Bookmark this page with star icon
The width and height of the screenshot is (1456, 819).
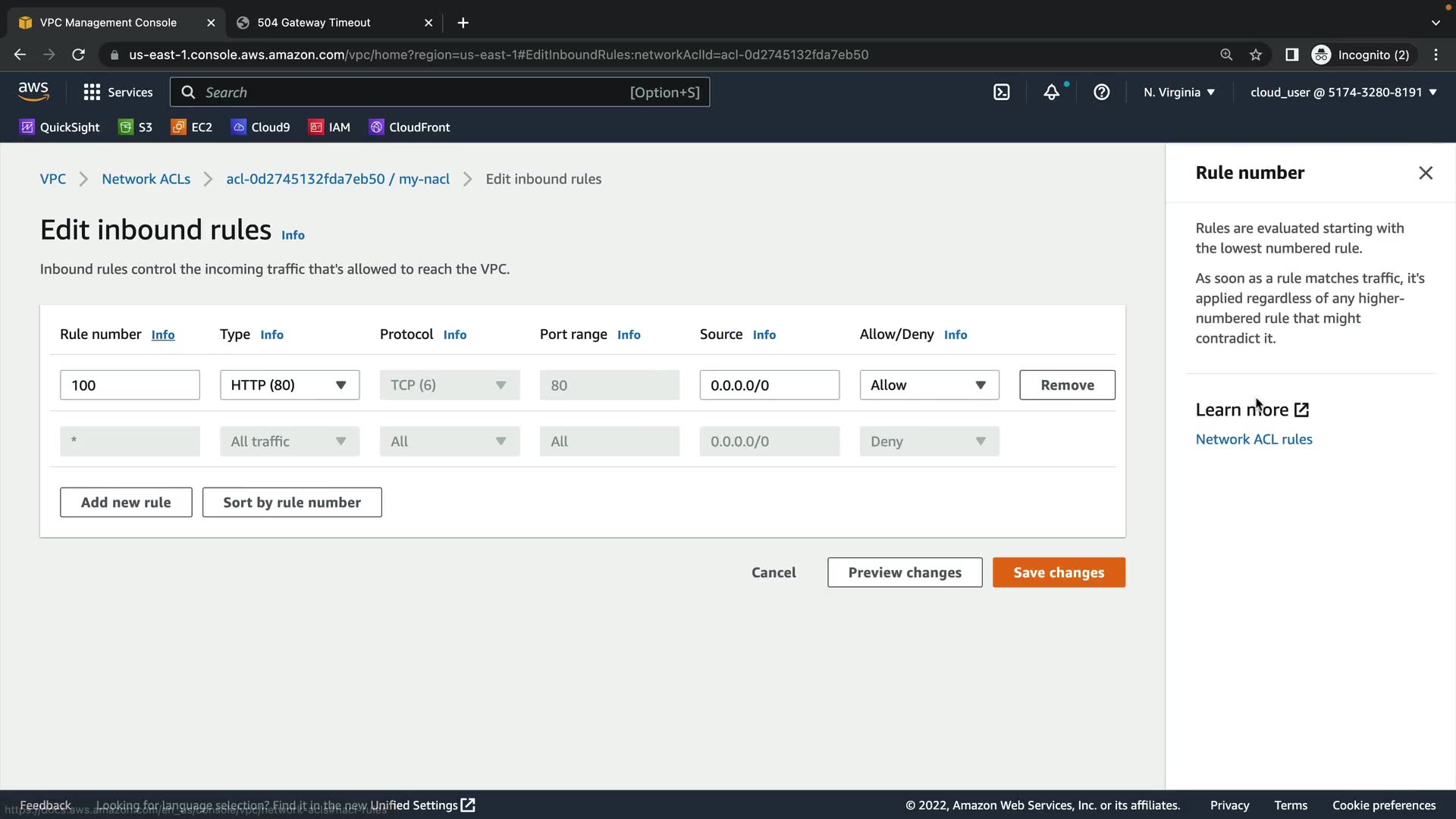coord(1256,55)
